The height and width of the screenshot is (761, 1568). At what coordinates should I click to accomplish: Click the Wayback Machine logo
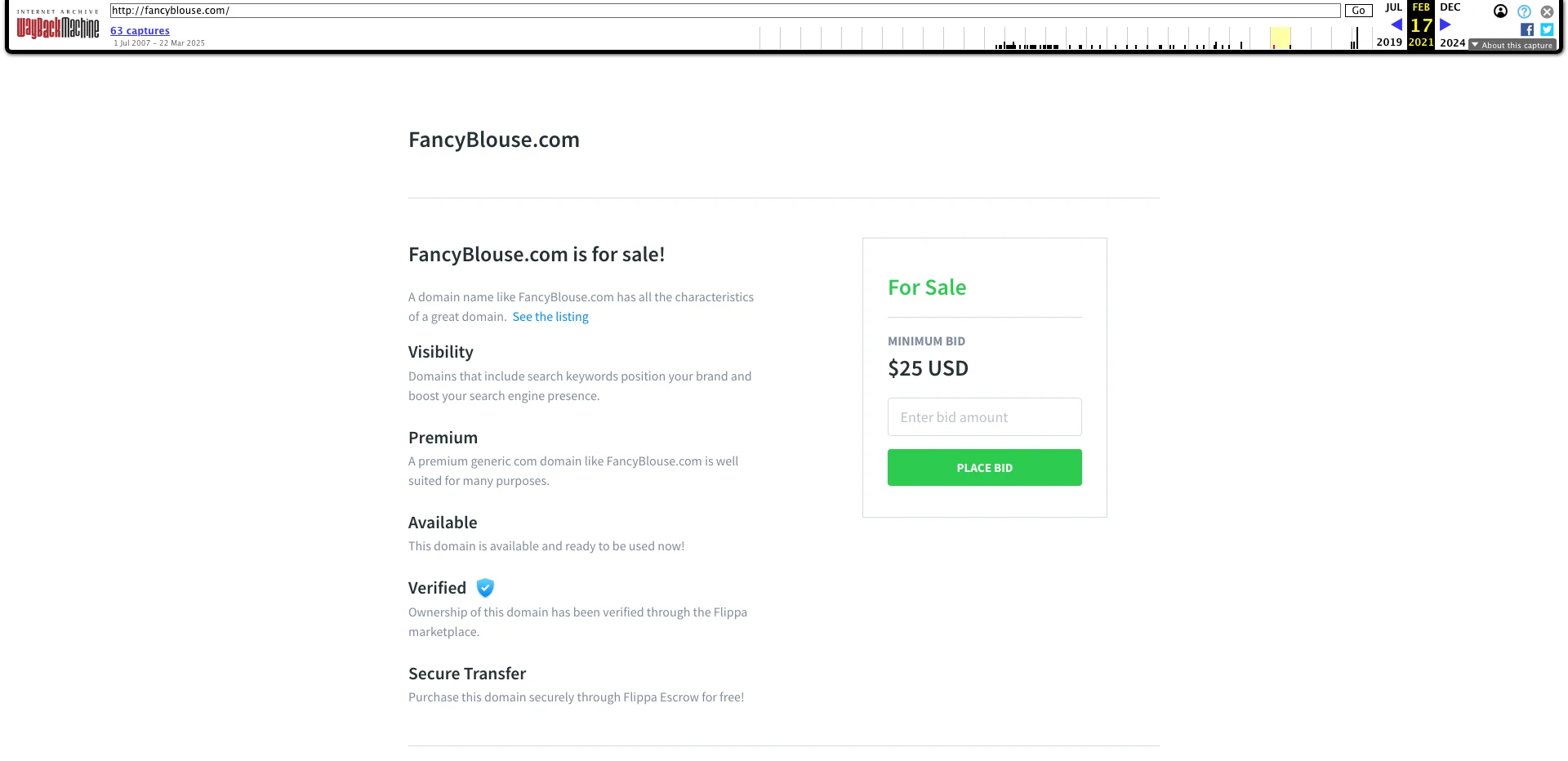[58, 27]
